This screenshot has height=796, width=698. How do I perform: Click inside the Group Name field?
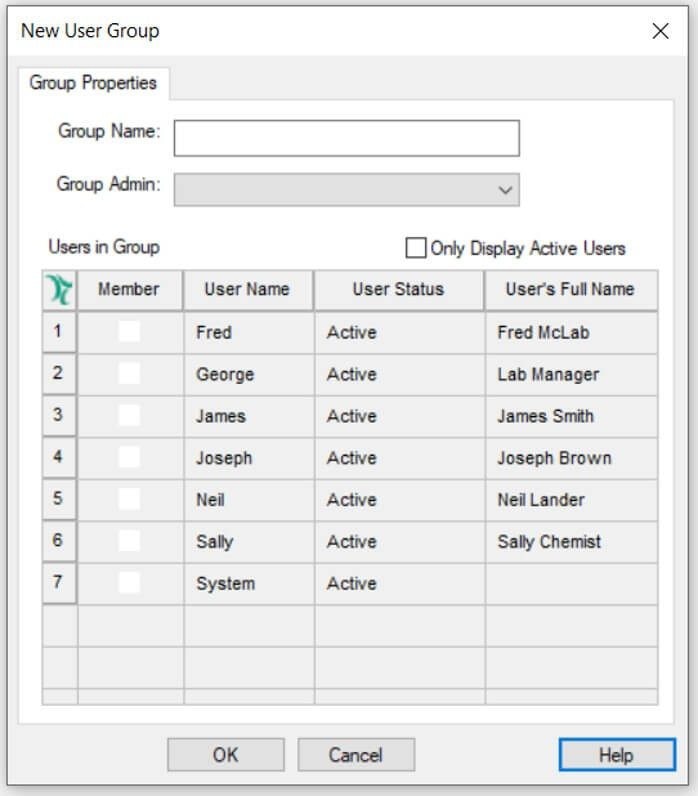pyautogui.click(x=347, y=138)
